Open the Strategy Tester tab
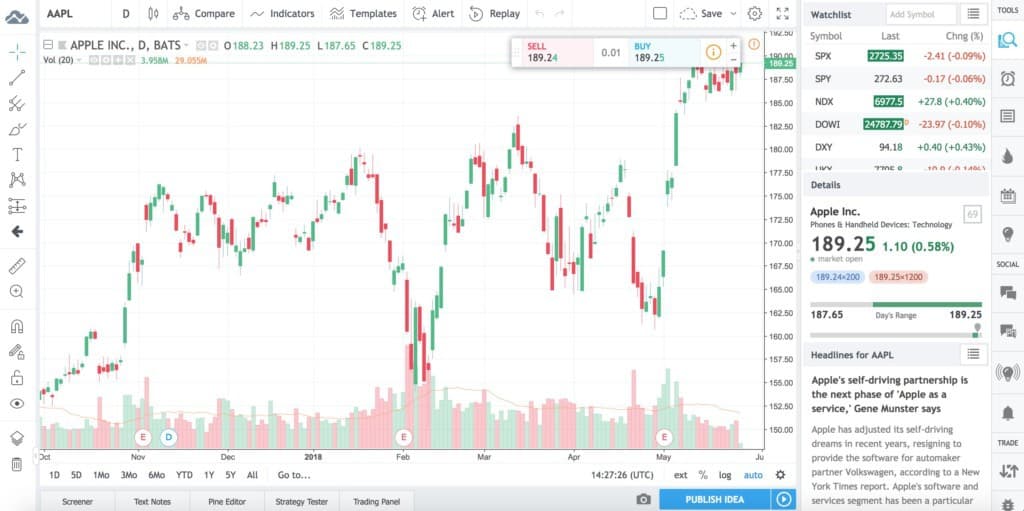 pyautogui.click(x=301, y=501)
